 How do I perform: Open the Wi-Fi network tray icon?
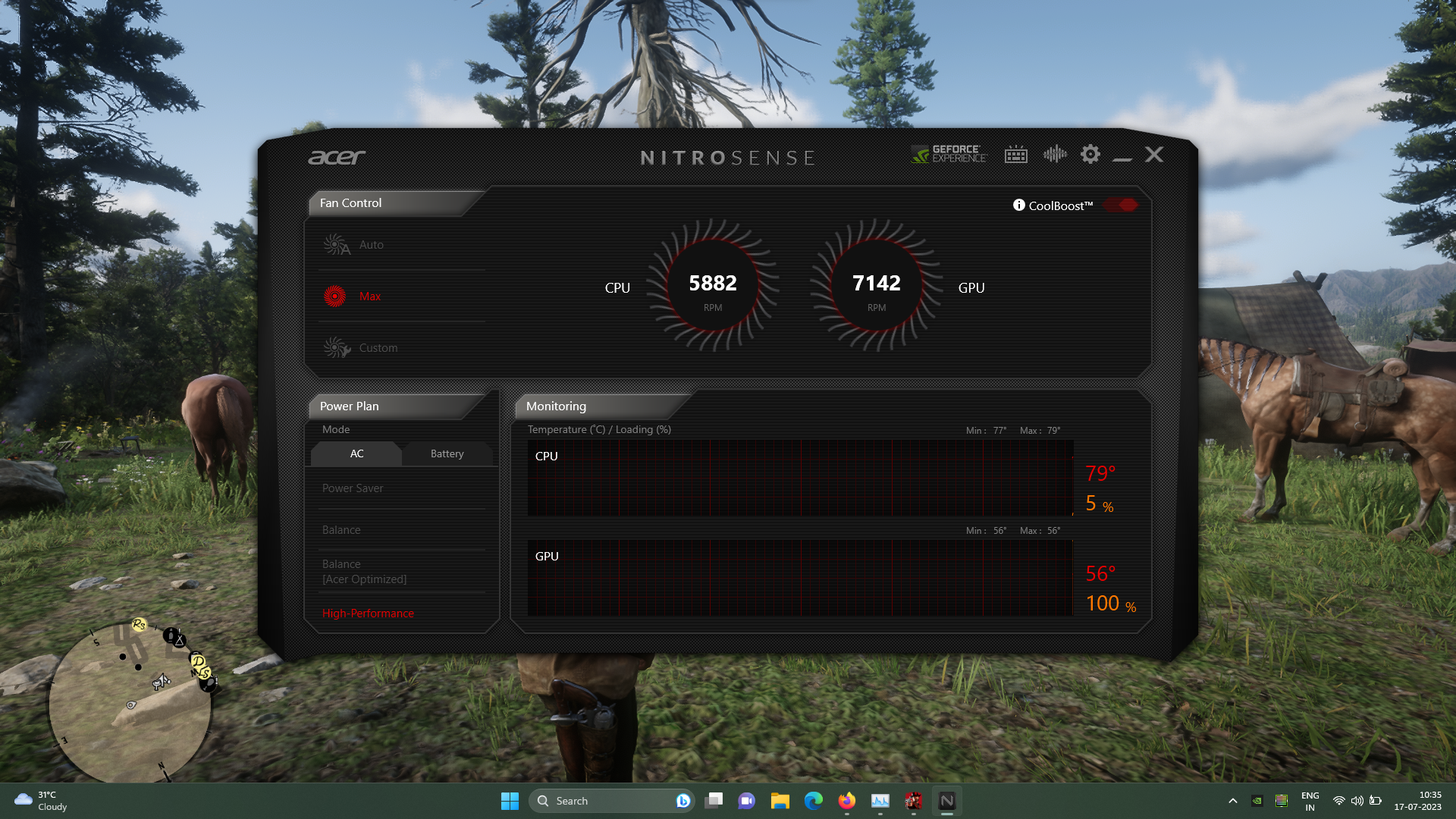pyautogui.click(x=1339, y=801)
